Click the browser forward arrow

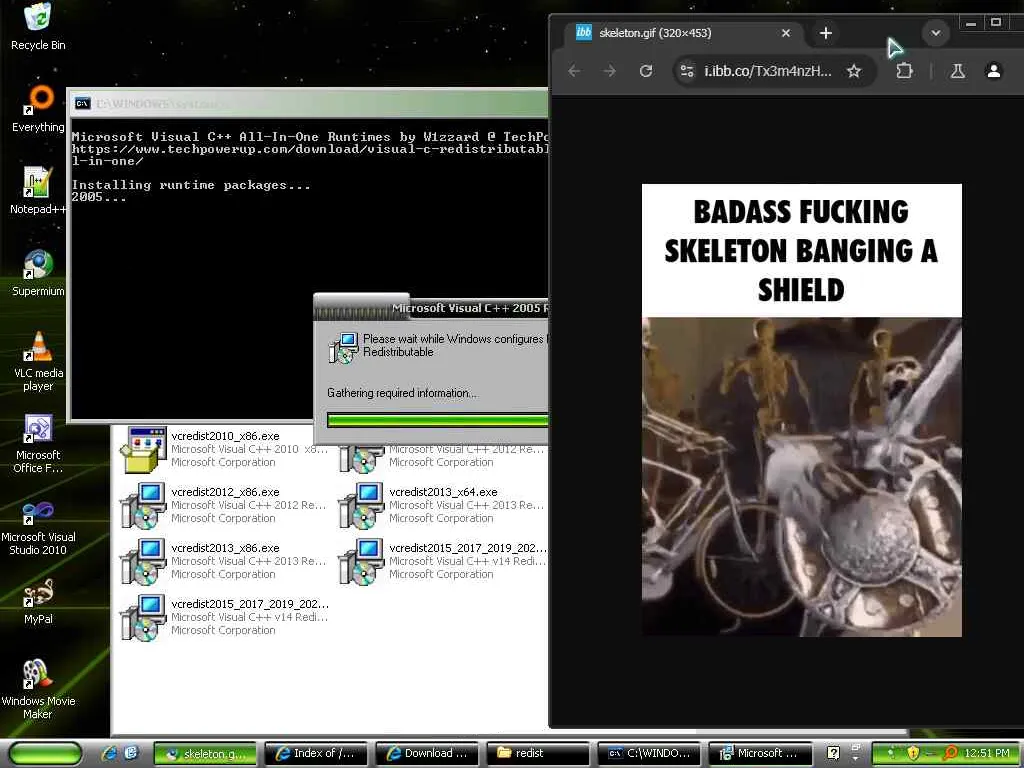tap(610, 71)
